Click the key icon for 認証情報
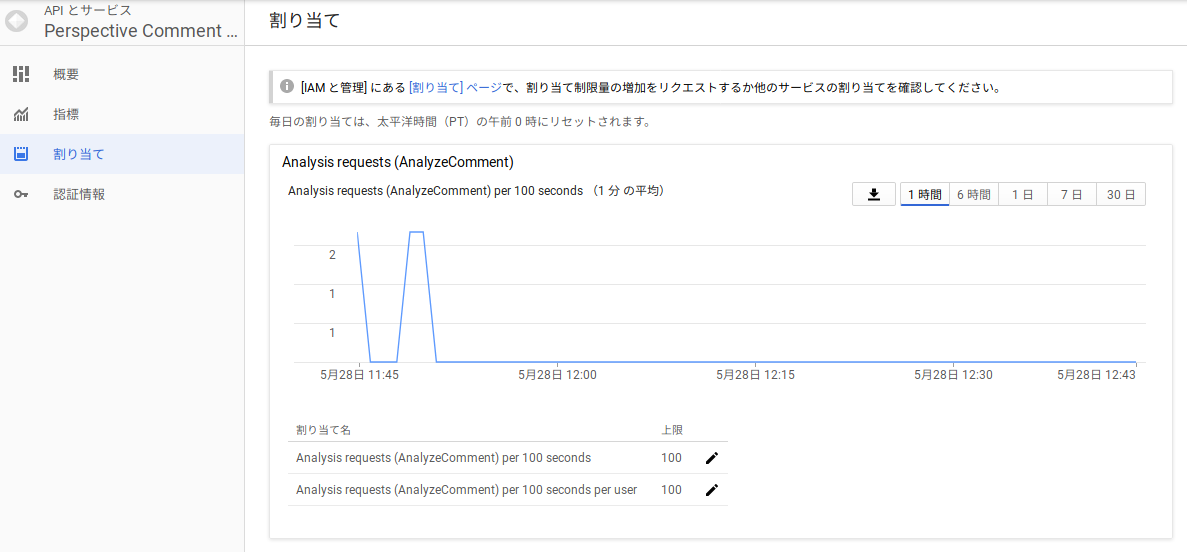 click(x=21, y=195)
